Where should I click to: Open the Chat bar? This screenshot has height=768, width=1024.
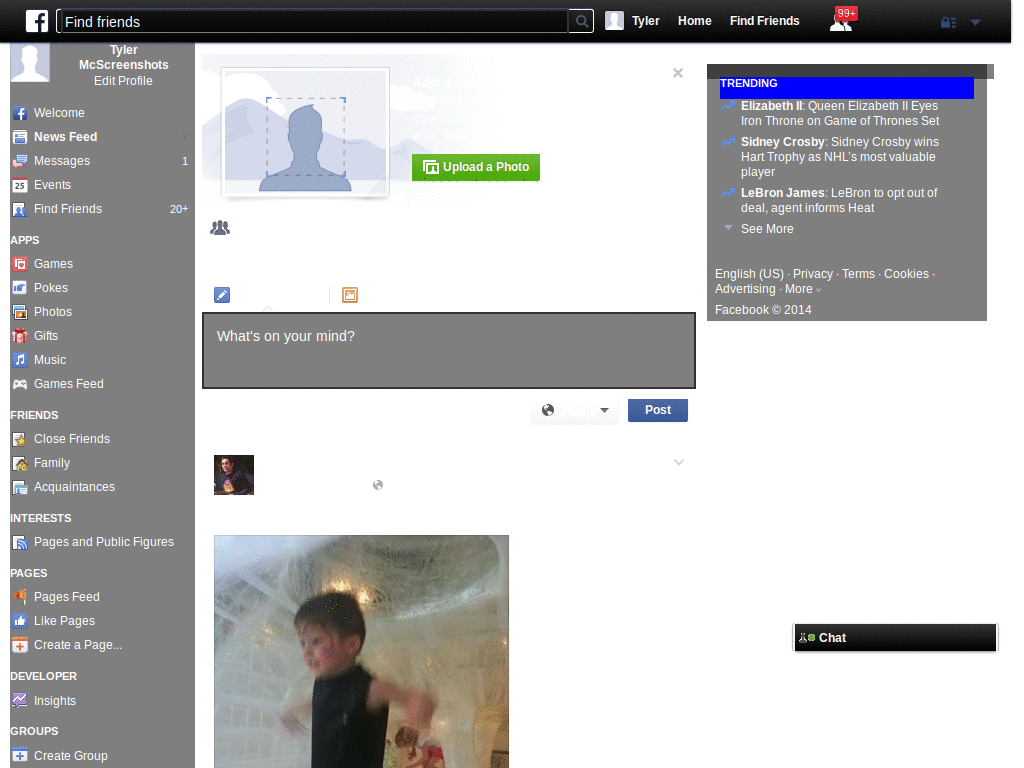point(895,638)
